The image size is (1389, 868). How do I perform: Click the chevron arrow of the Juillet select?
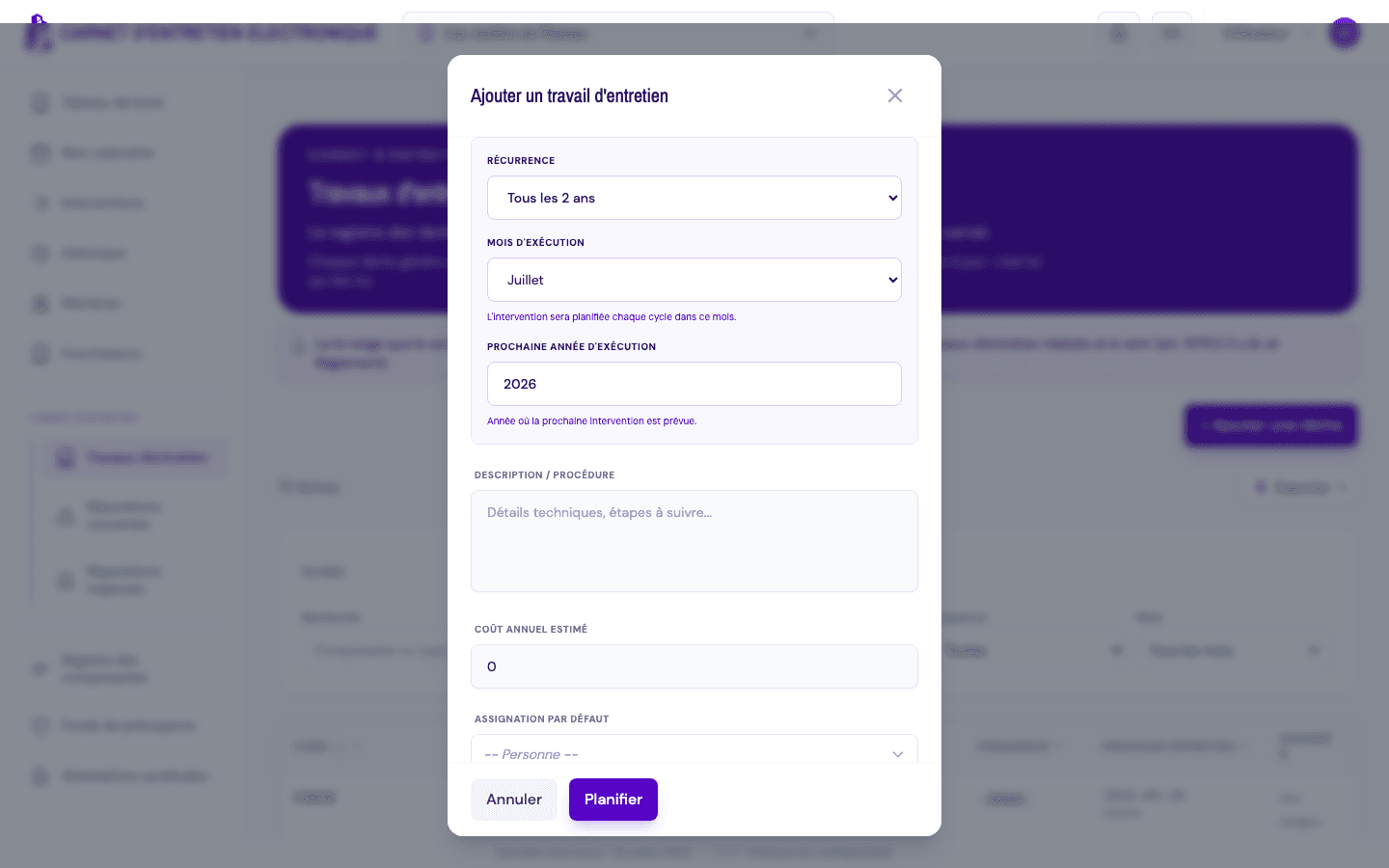click(x=892, y=280)
